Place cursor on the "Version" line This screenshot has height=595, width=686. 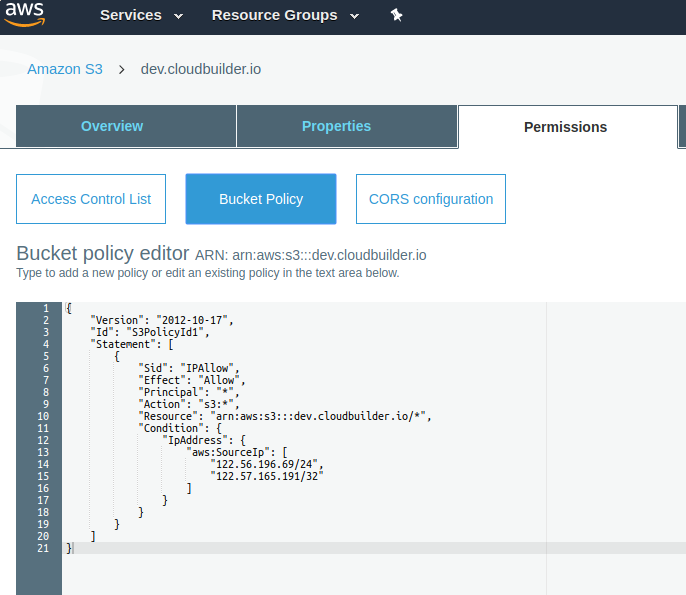160,320
